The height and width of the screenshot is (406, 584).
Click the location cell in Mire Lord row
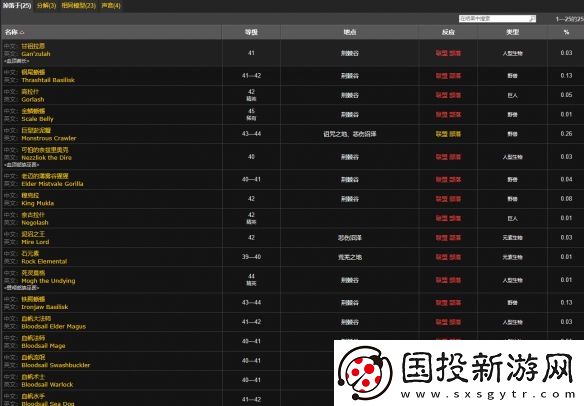click(x=350, y=238)
